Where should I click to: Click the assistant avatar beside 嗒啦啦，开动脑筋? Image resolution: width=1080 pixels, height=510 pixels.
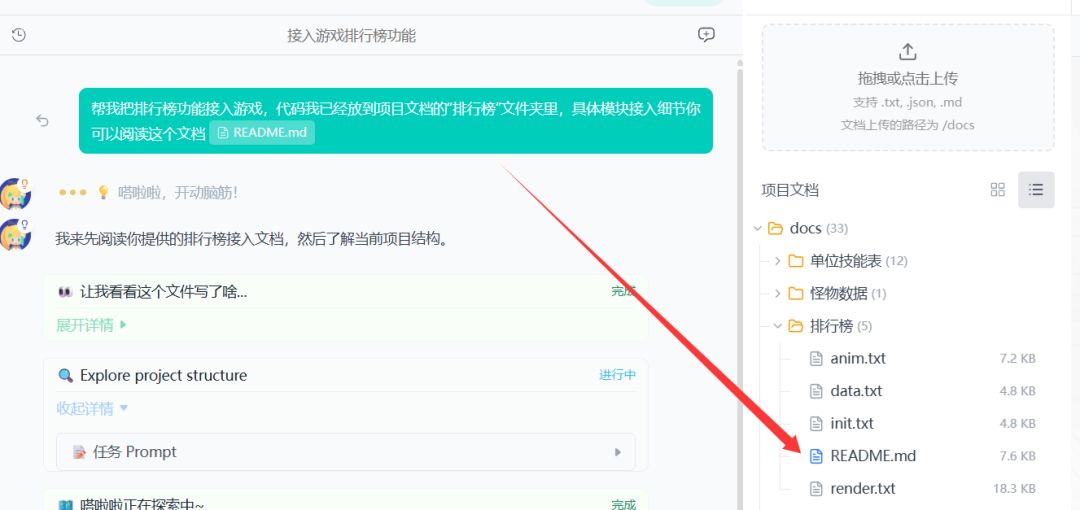point(15,193)
